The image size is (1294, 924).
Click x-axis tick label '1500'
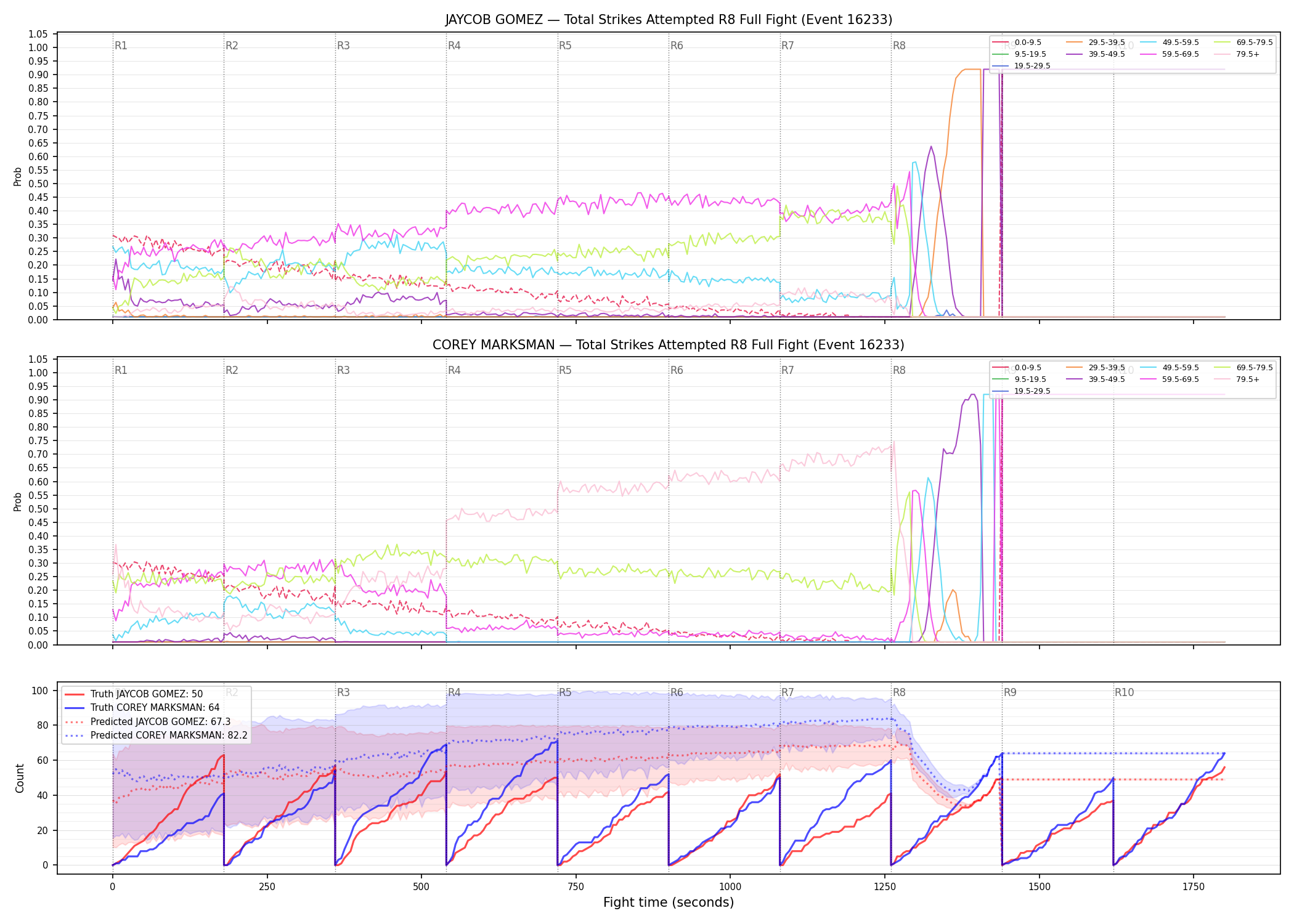[x=1040, y=887]
